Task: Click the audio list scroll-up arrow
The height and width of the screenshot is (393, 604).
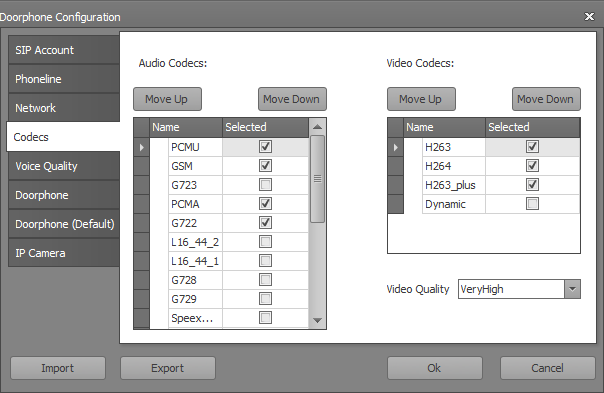Action: coord(317,127)
